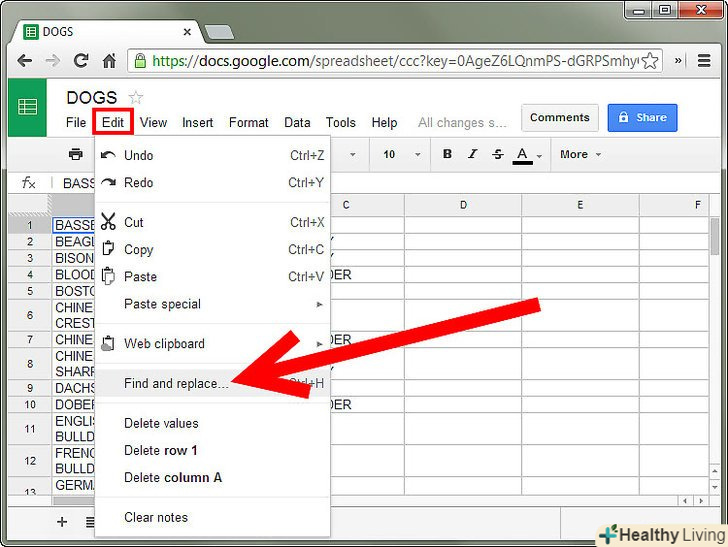Click scroll down arrow on vertical scrollbar
This screenshot has height=547, width=728.
[x=715, y=487]
